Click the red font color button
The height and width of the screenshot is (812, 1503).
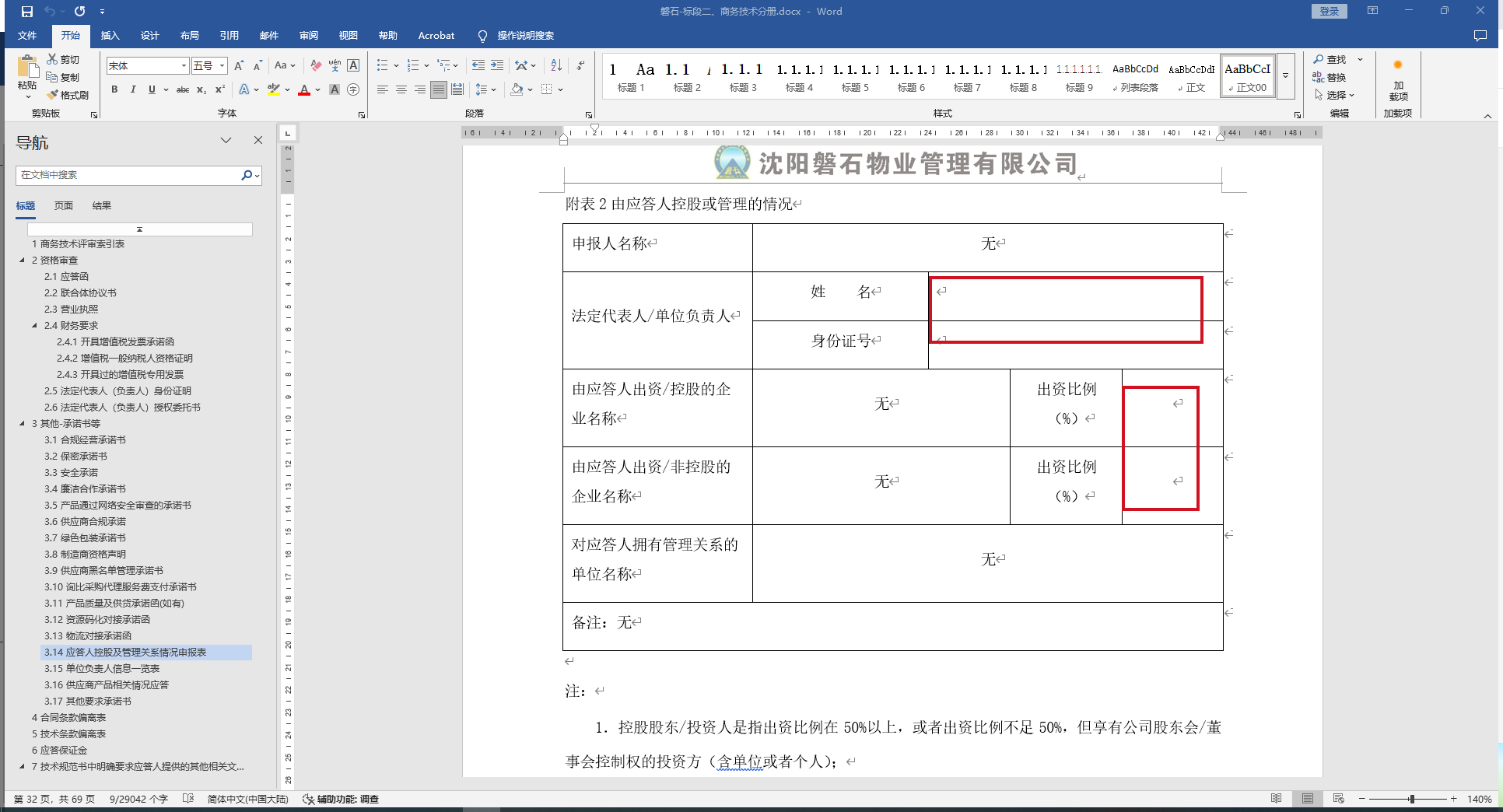[304, 89]
